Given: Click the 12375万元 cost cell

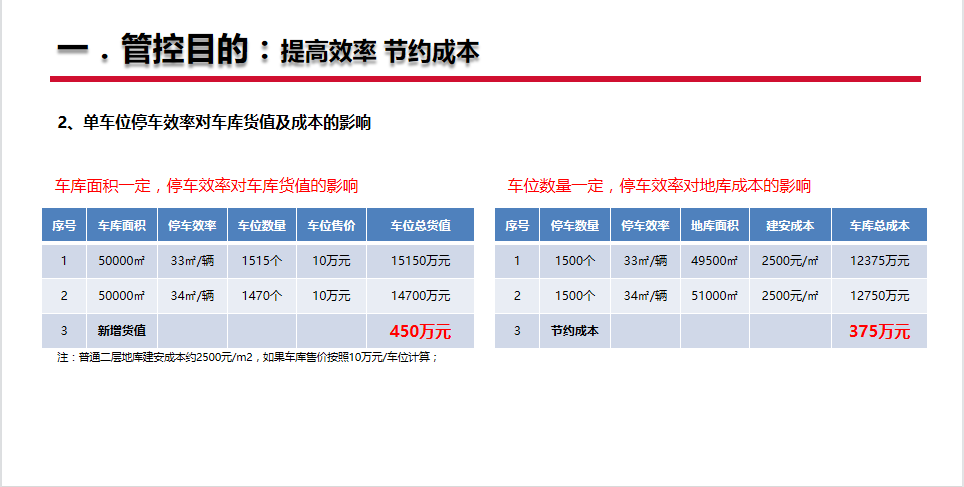Looking at the screenshot, I should coord(879,261).
